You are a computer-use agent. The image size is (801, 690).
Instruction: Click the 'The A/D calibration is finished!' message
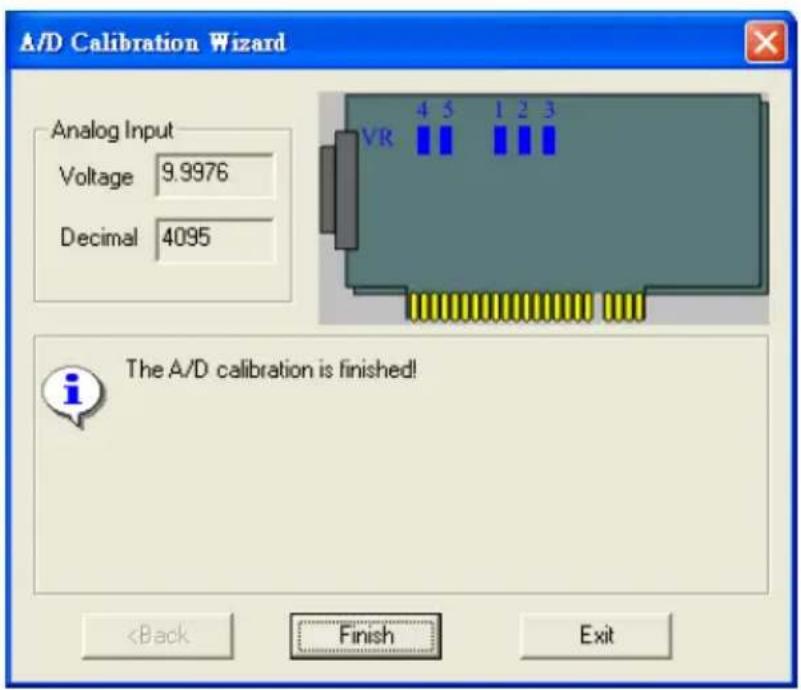[x=271, y=369]
